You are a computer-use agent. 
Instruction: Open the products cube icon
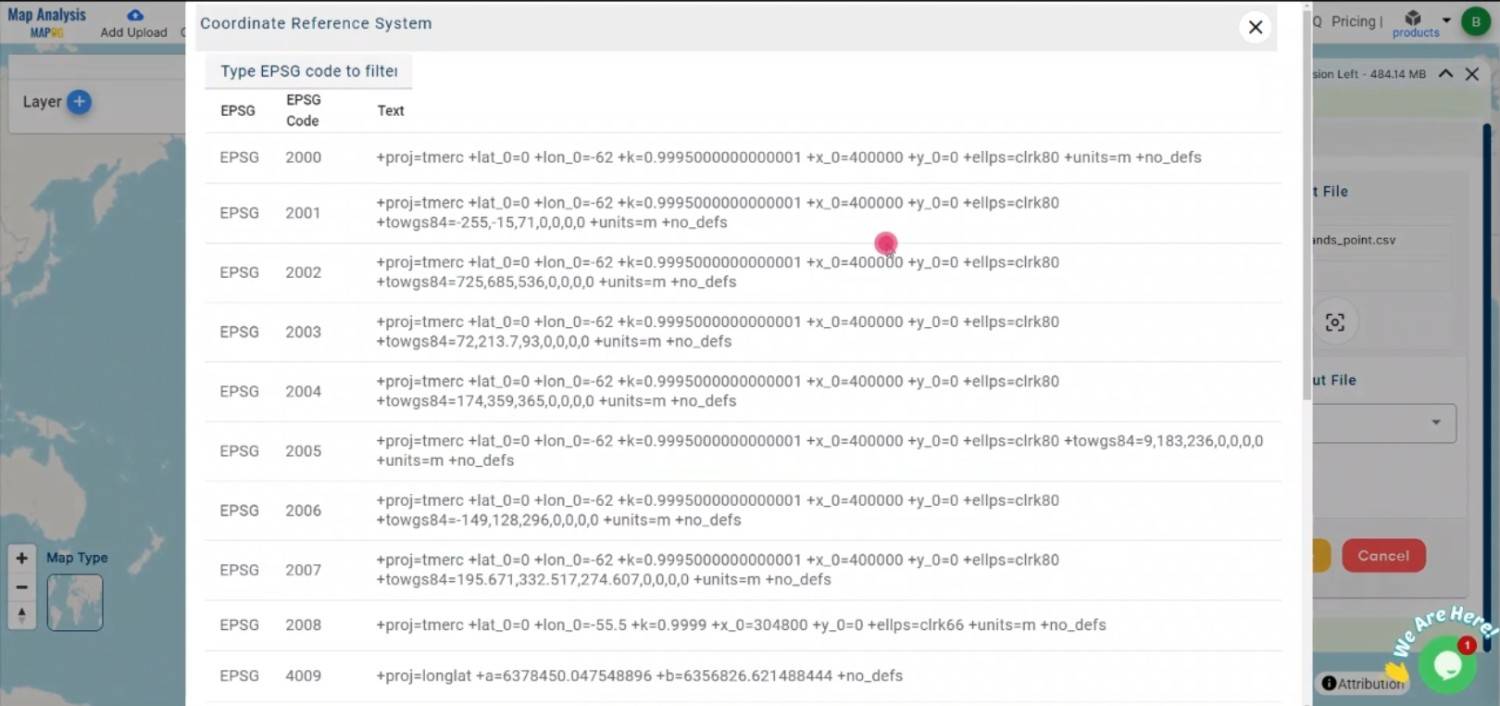coord(1413,19)
